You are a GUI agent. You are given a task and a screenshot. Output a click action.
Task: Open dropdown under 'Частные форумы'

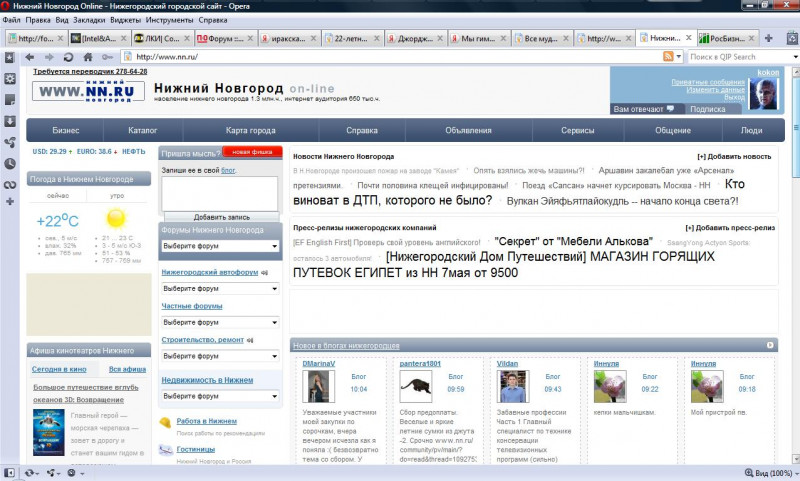[x=219, y=323]
